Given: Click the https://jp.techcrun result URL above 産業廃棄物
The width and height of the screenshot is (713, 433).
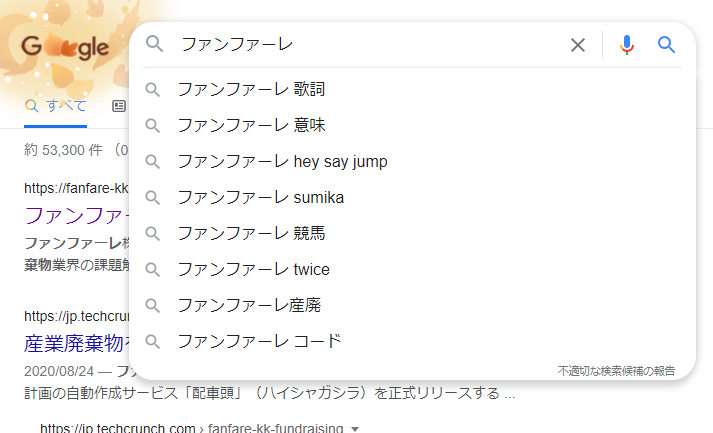Looking at the screenshot, I should tap(77, 316).
